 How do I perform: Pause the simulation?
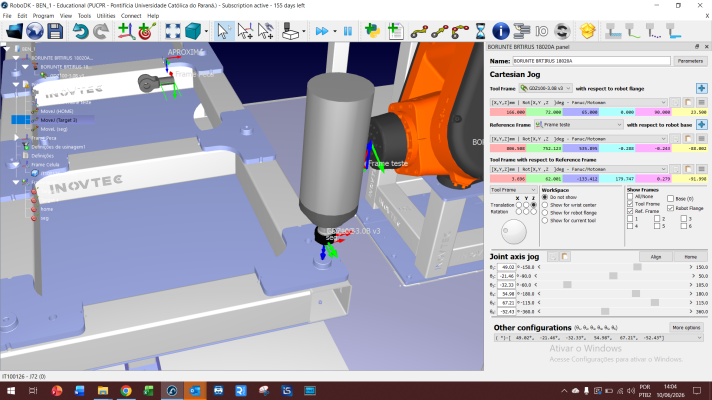click(348, 31)
